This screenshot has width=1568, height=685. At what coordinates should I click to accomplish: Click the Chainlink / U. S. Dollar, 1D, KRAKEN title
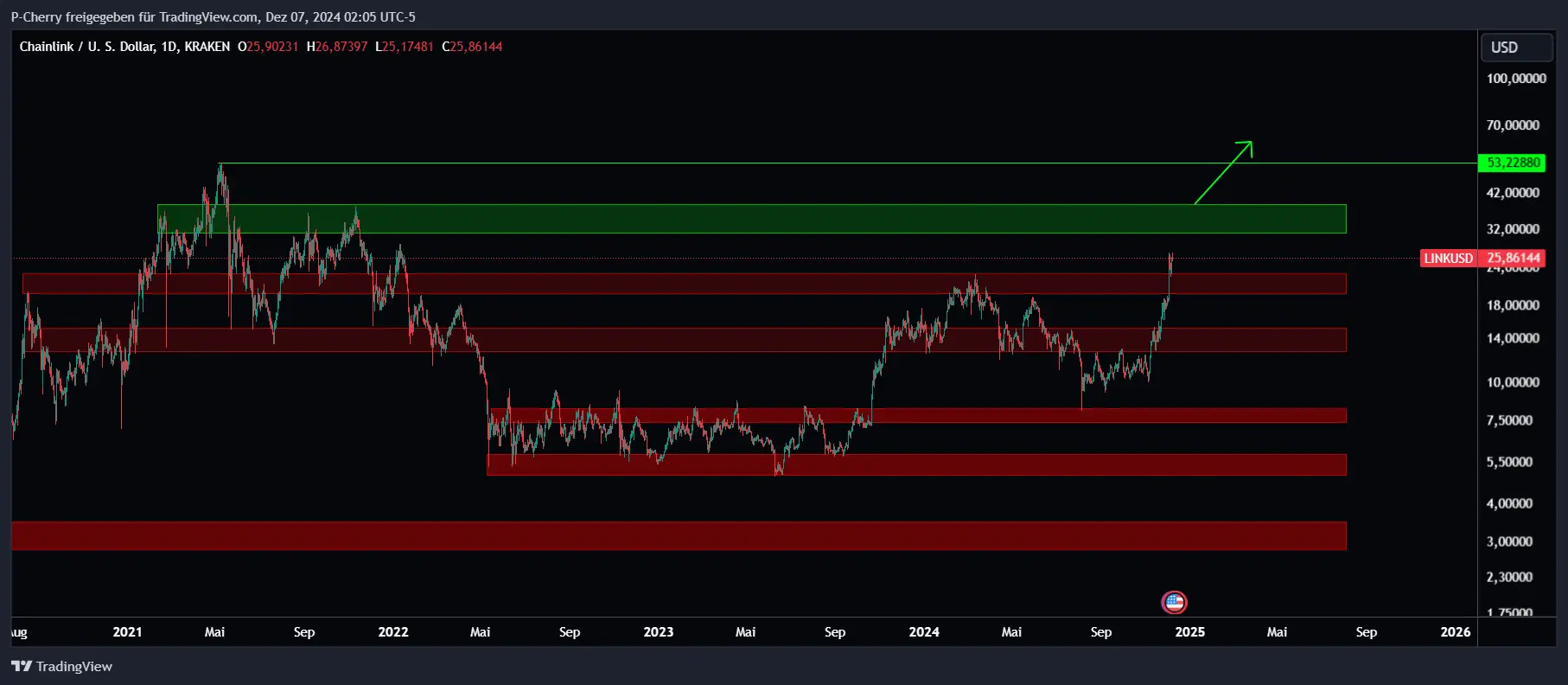[124, 47]
